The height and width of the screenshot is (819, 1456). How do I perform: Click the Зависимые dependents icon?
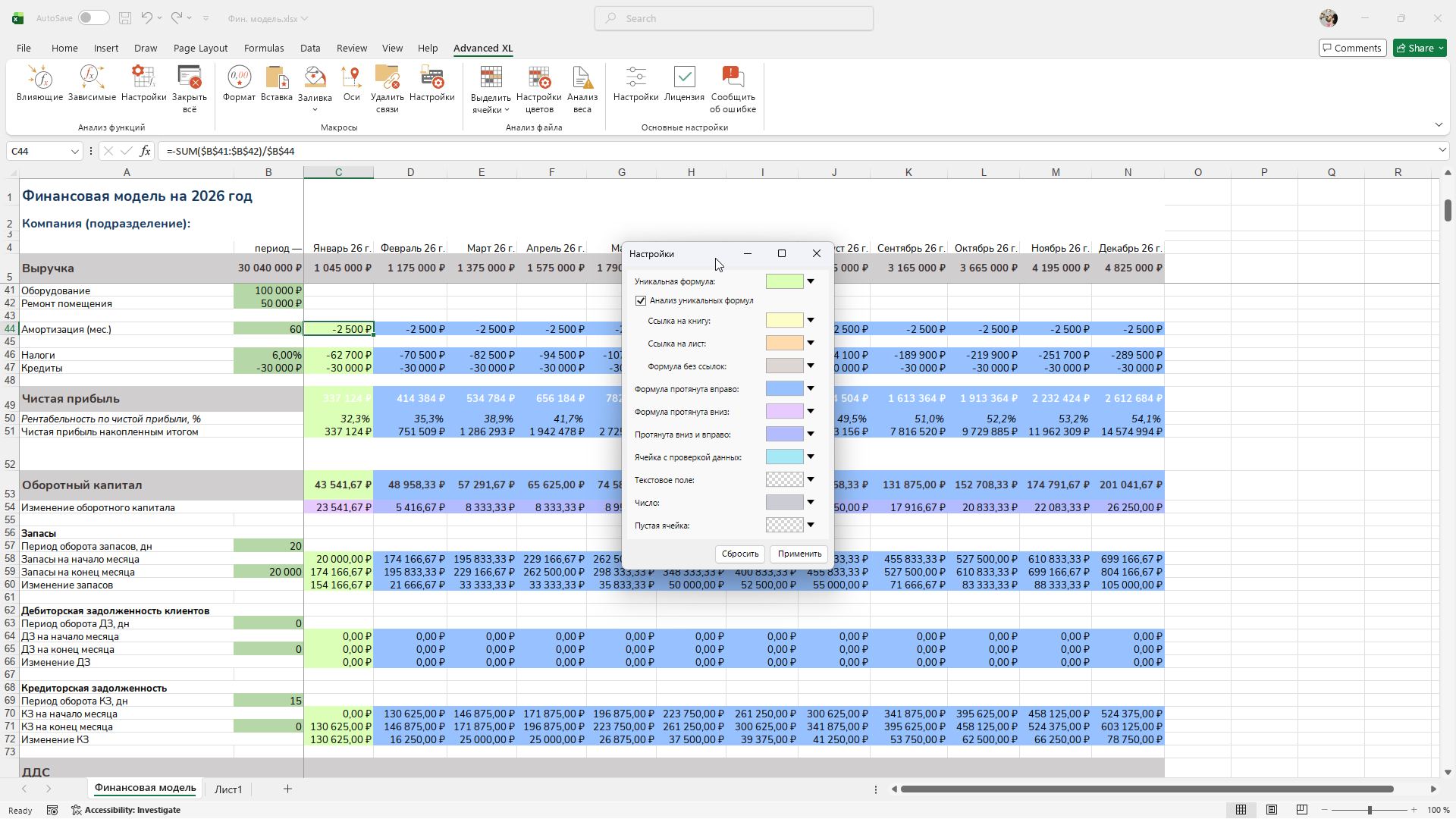click(x=92, y=77)
